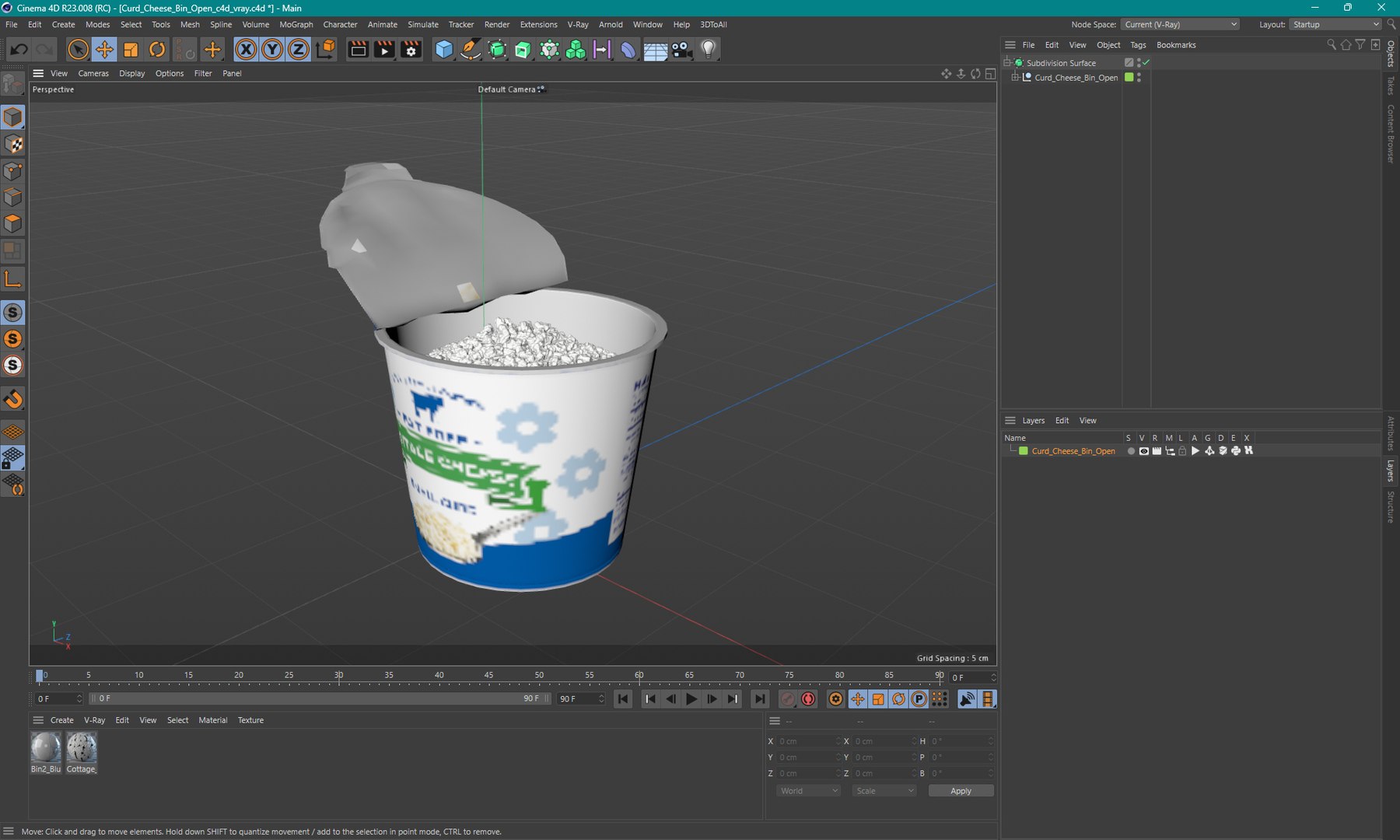The height and width of the screenshot is (840, 1400).
Task: Switch to Polygons mode in left palette
Action: click(x=13, y=224)
